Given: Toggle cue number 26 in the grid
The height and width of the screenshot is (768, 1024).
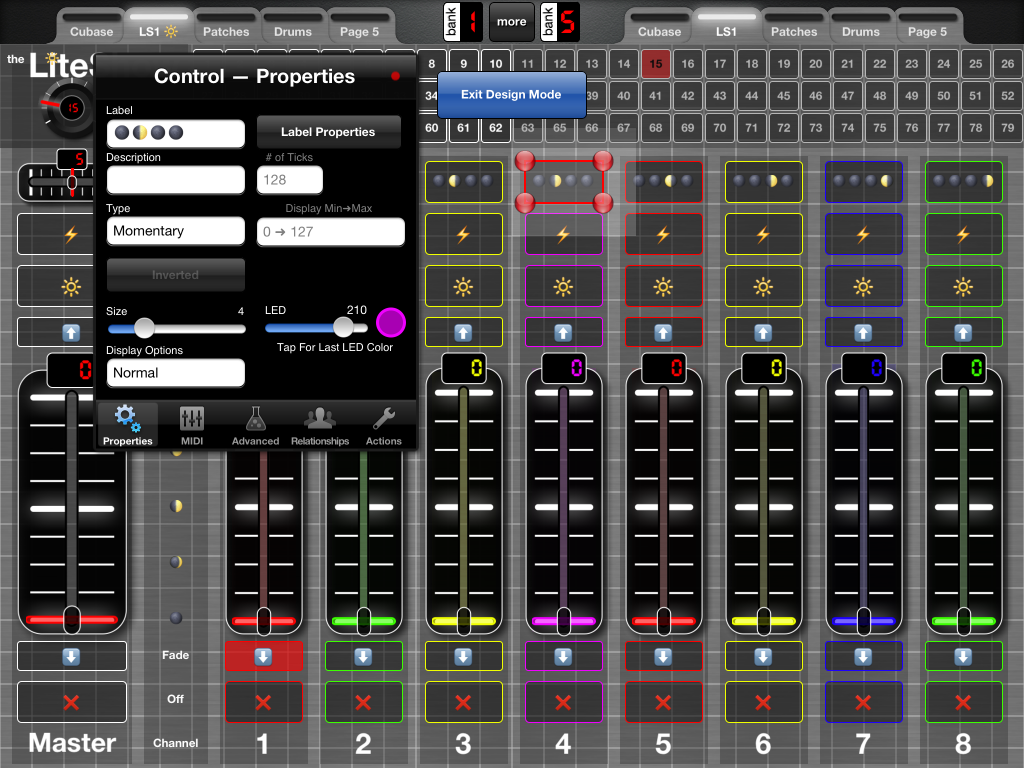Looking at the screenshot, I should [1008, 64].
